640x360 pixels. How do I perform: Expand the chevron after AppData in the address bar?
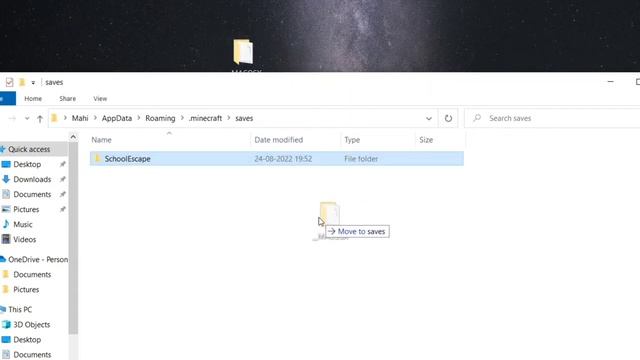139,118
